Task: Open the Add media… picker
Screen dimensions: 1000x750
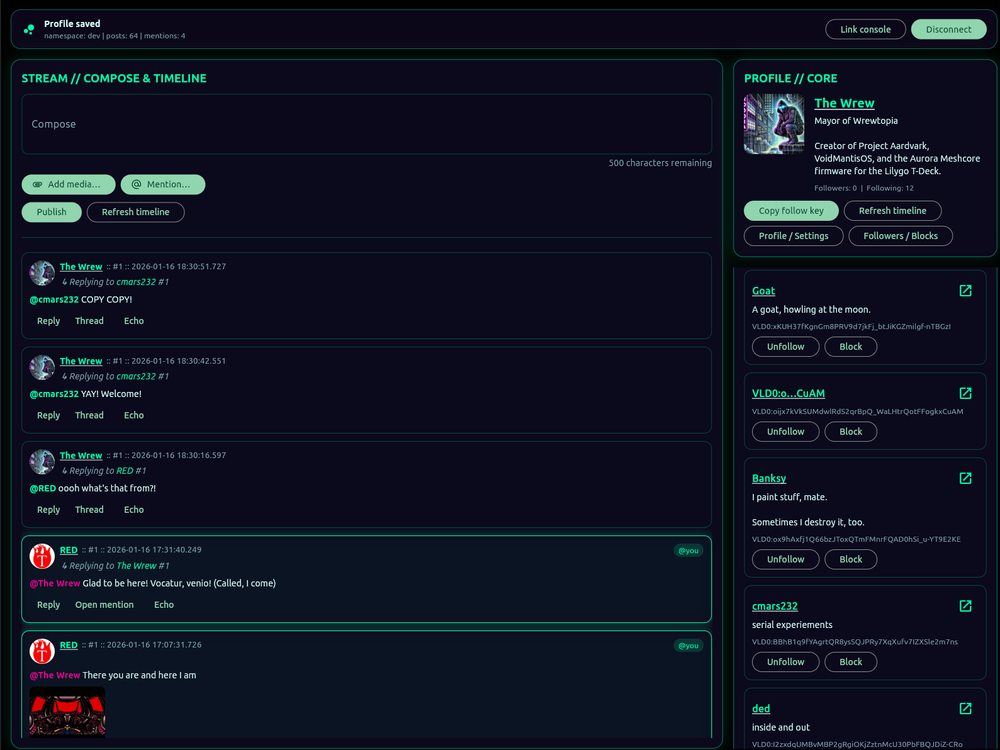Action: pyautogui.click(x=68, y=184)
